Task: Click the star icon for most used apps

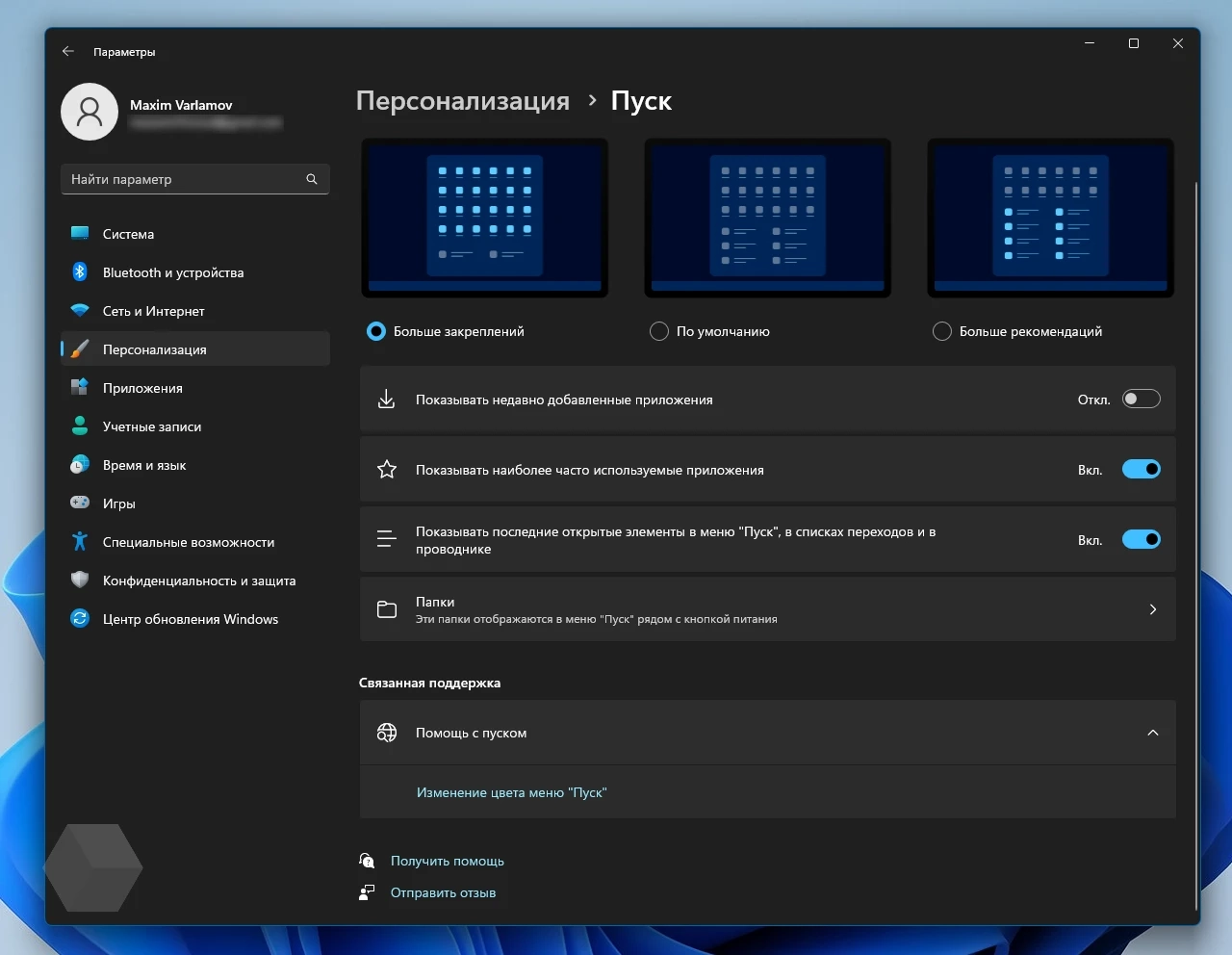Action: tap(387, 470)
